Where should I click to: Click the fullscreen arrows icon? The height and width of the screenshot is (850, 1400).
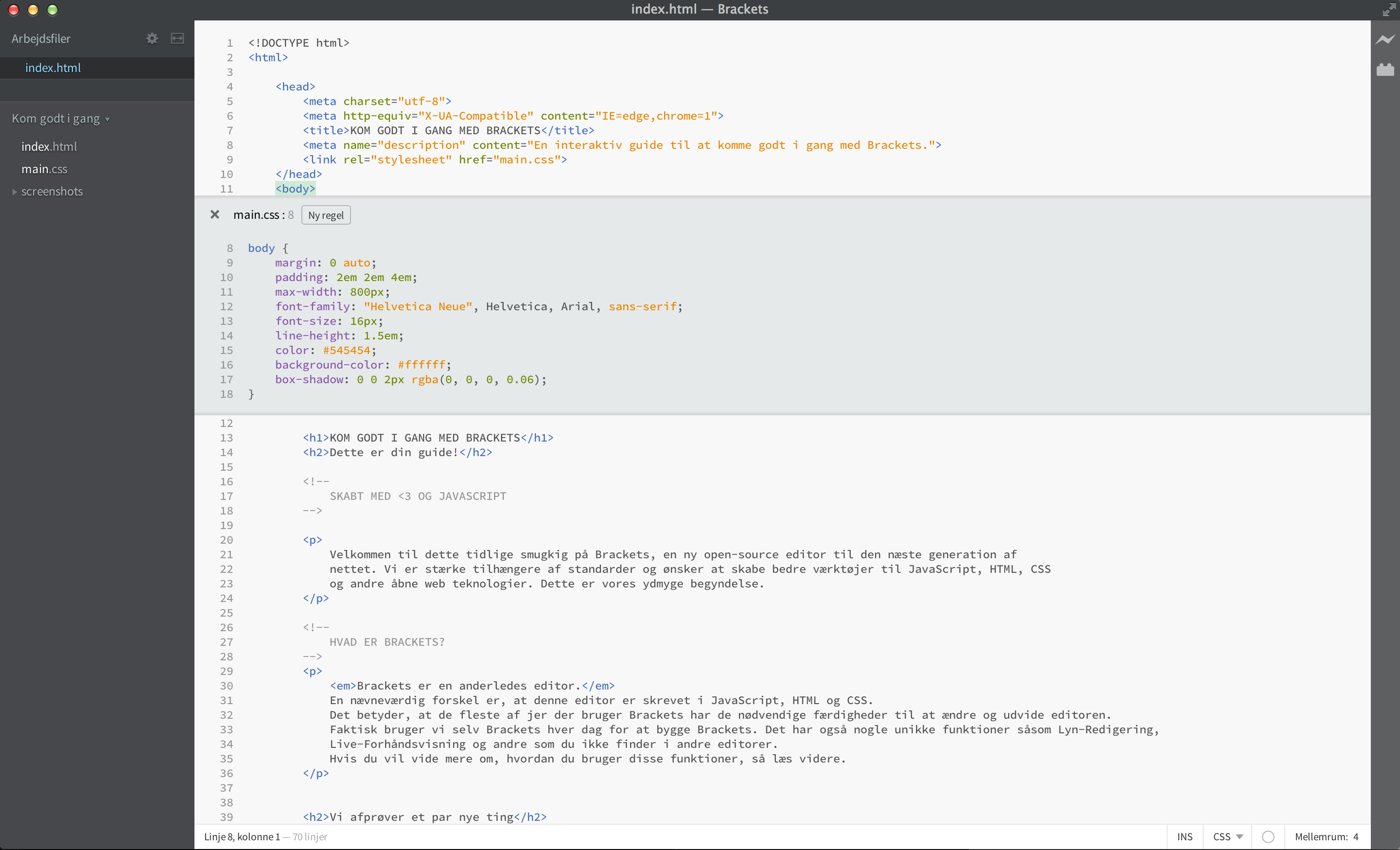tap(1389, 10)
